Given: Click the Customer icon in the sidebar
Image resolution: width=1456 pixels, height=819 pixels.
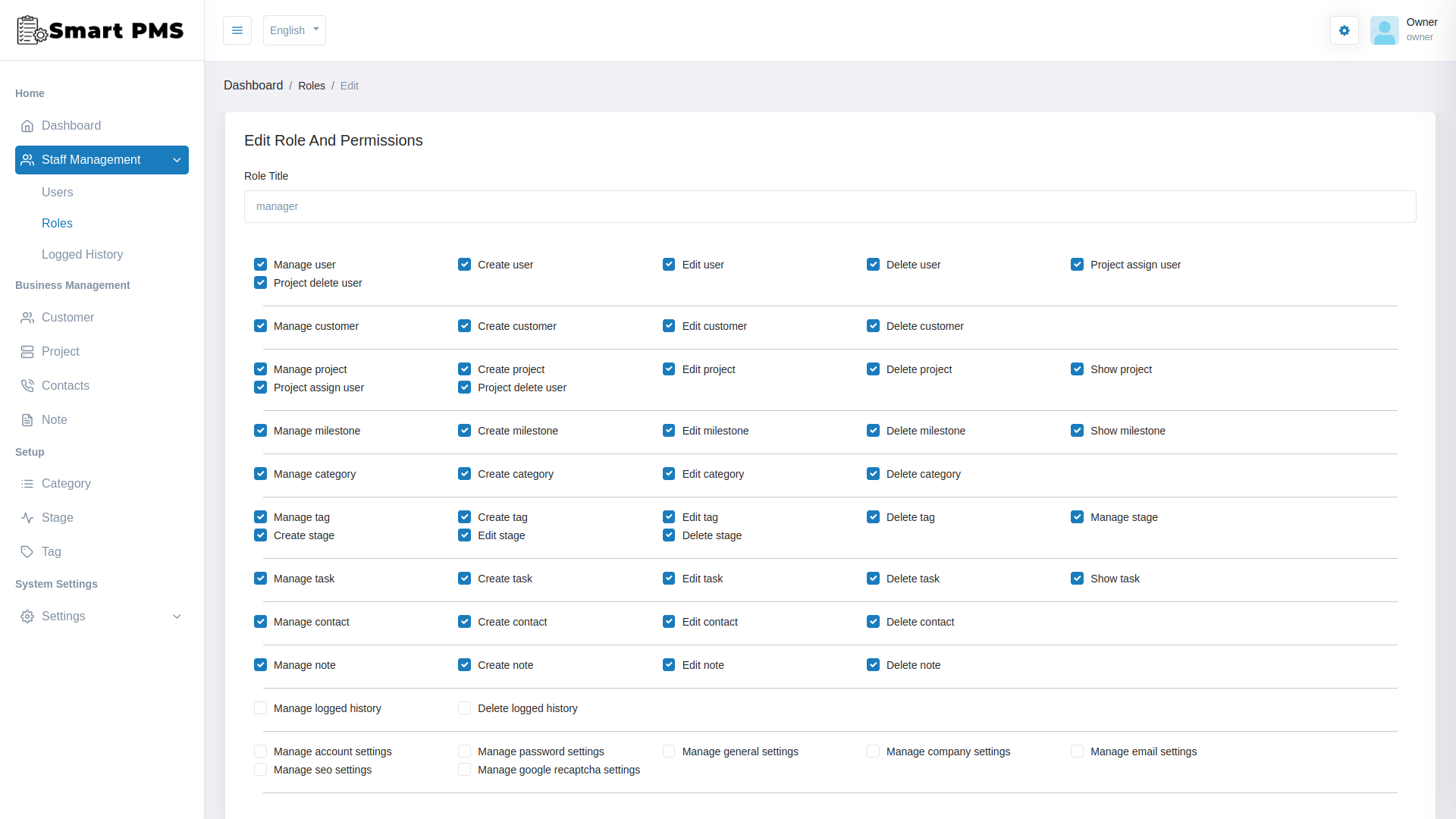Looking at the screenshot, I should coord(27,317).
